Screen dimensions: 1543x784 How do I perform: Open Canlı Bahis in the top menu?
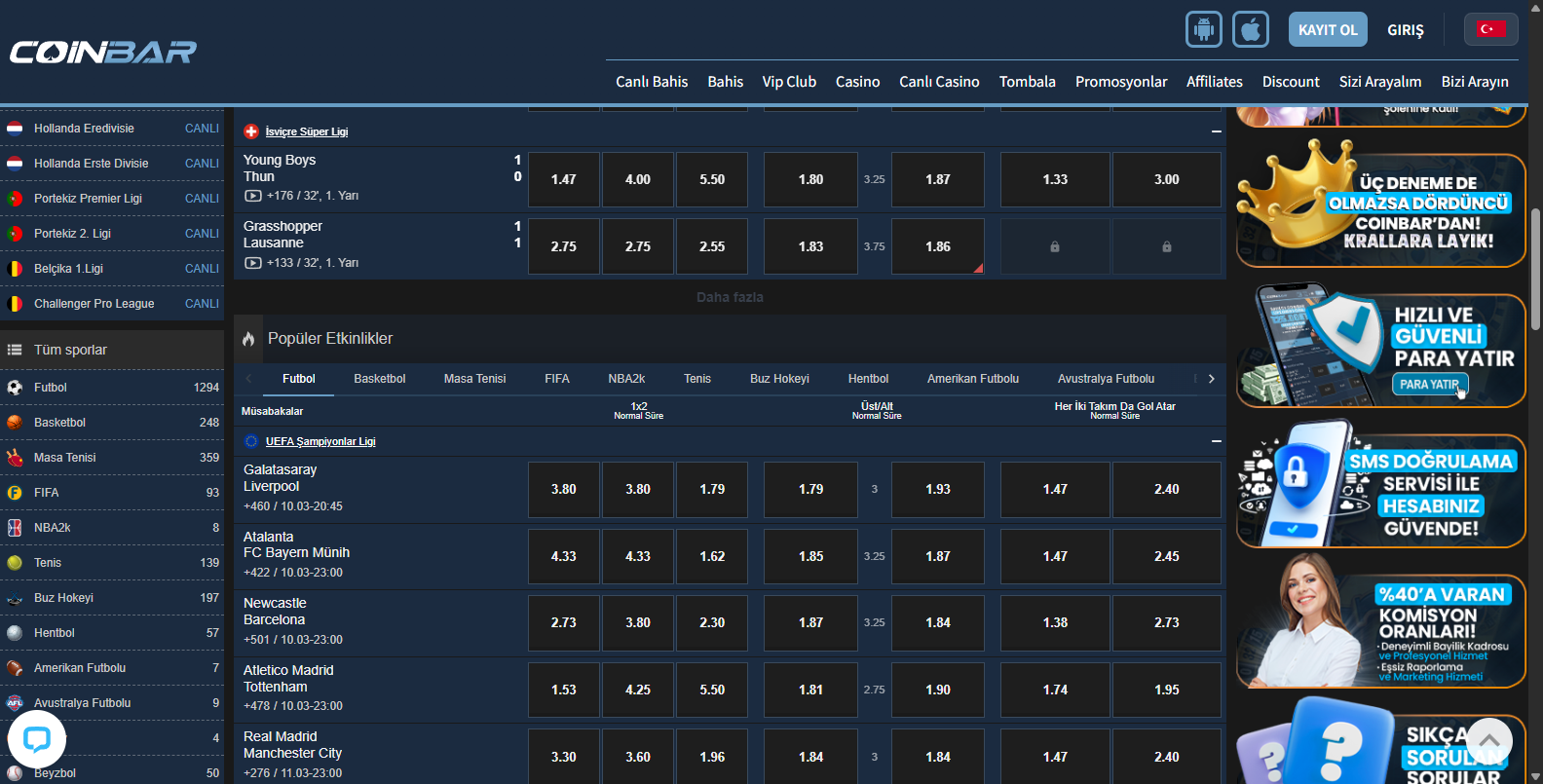coord(652,82)
